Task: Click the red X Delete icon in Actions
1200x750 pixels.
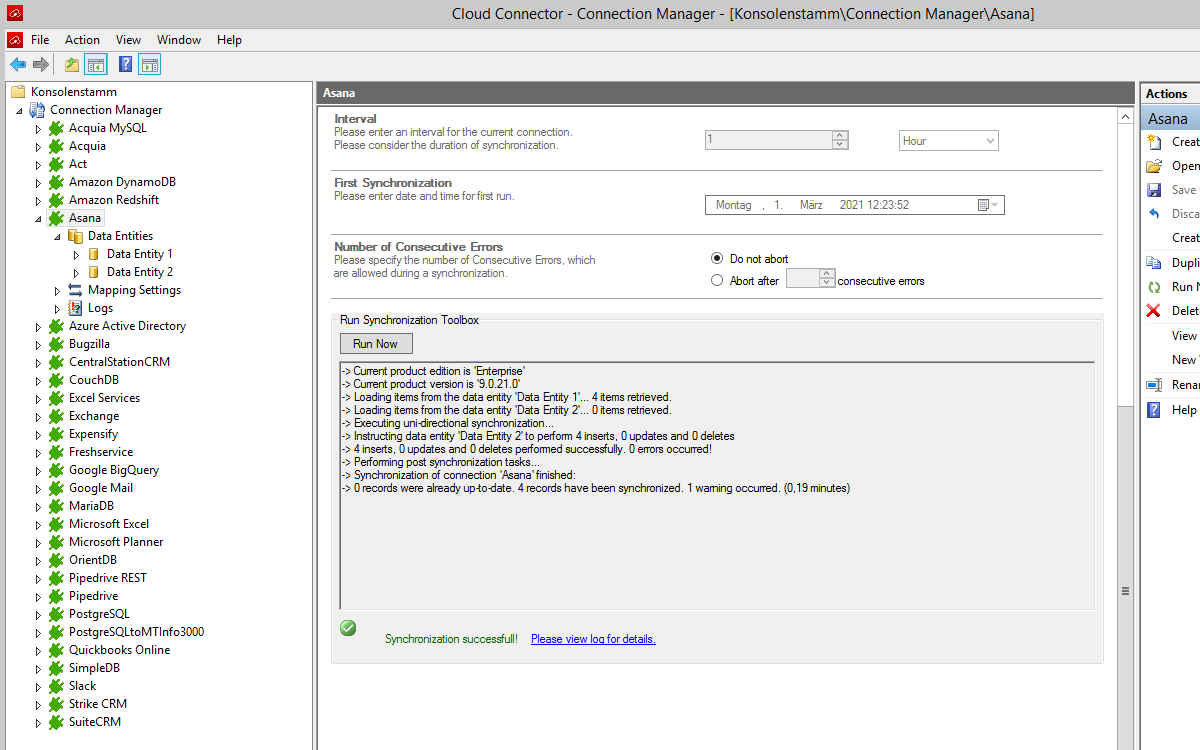Action: tap(1153, 311)
